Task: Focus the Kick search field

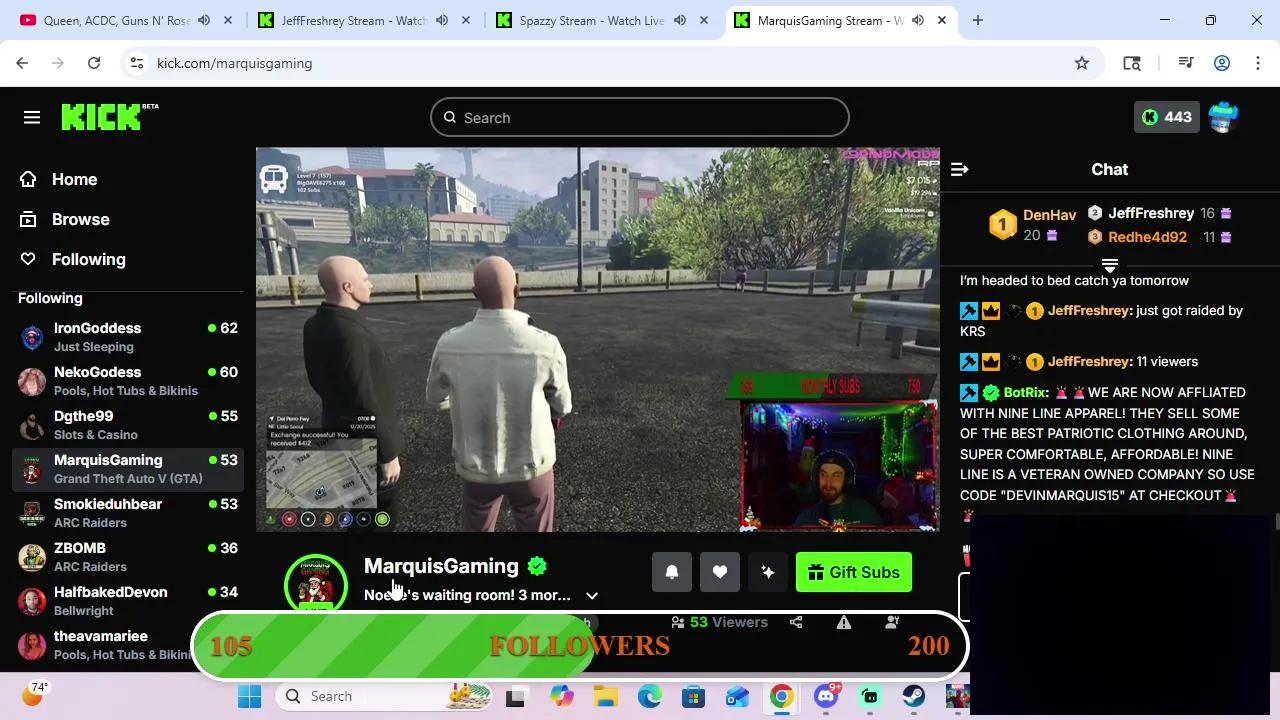Action: [640, 118]
